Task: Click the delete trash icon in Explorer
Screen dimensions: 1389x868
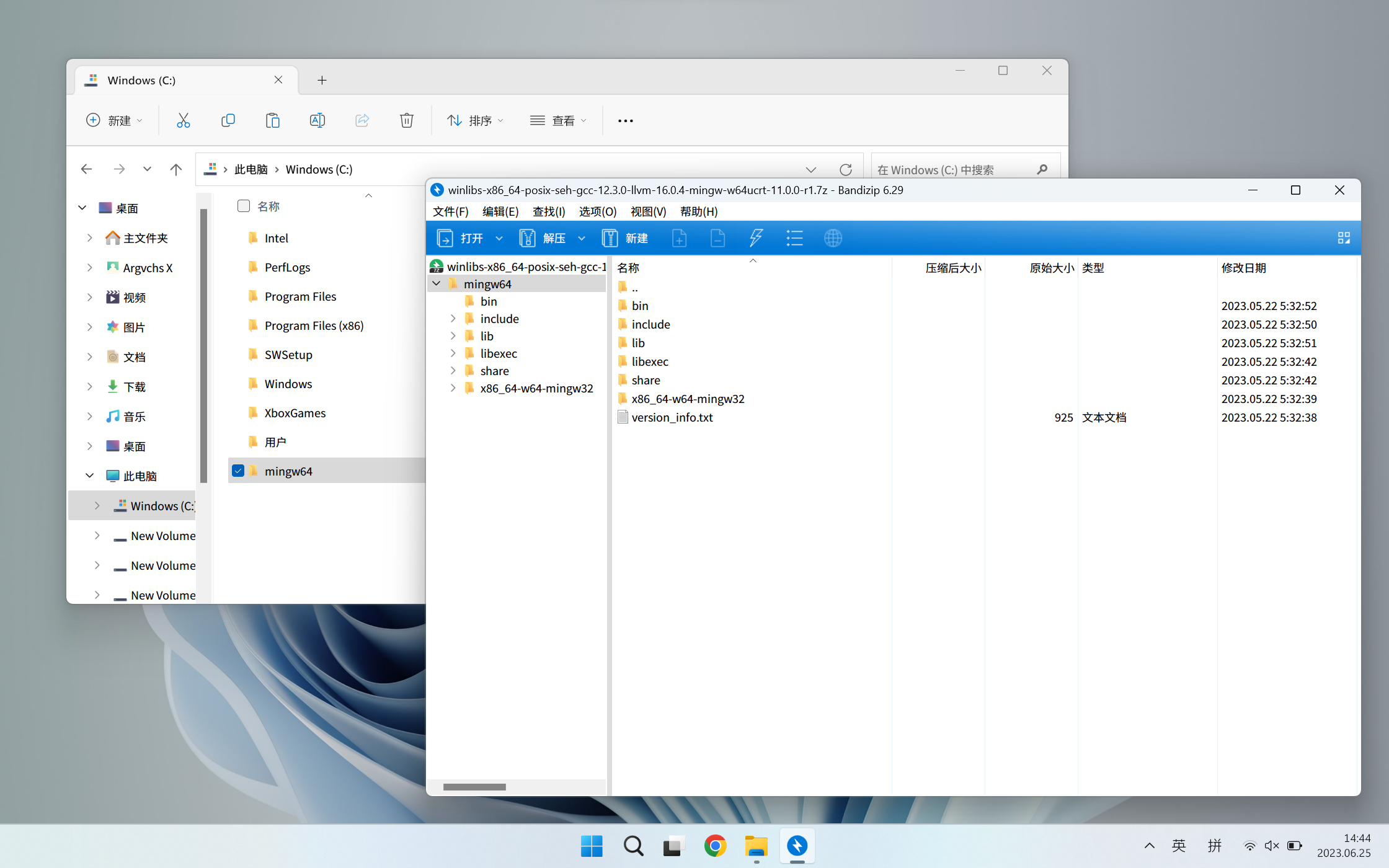Action: pos(406,120)
